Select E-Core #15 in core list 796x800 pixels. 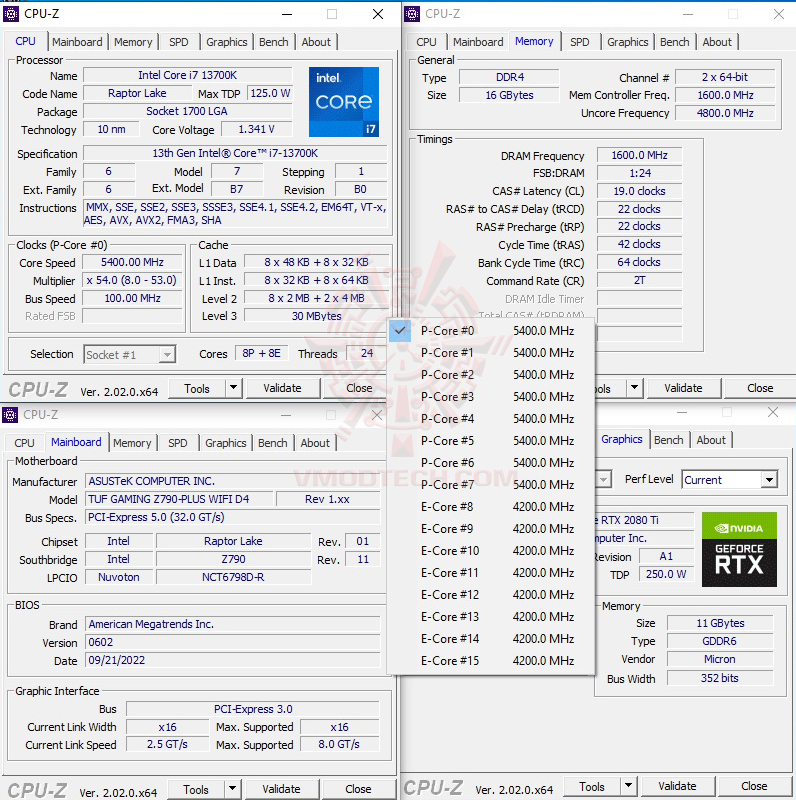pos(491,661)
